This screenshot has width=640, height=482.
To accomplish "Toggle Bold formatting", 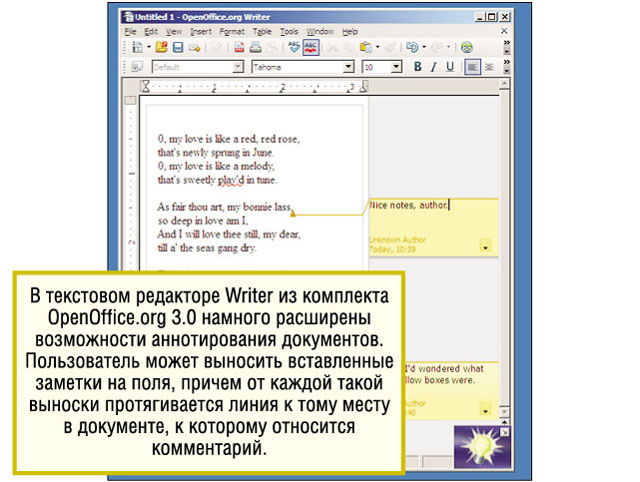I will 418,67.
